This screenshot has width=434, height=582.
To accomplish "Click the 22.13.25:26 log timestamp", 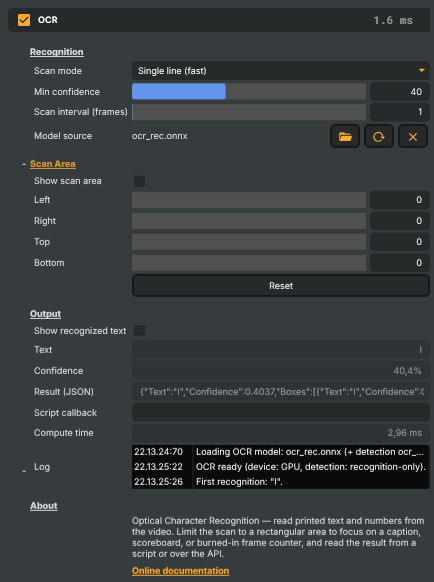I will [159, 482].
